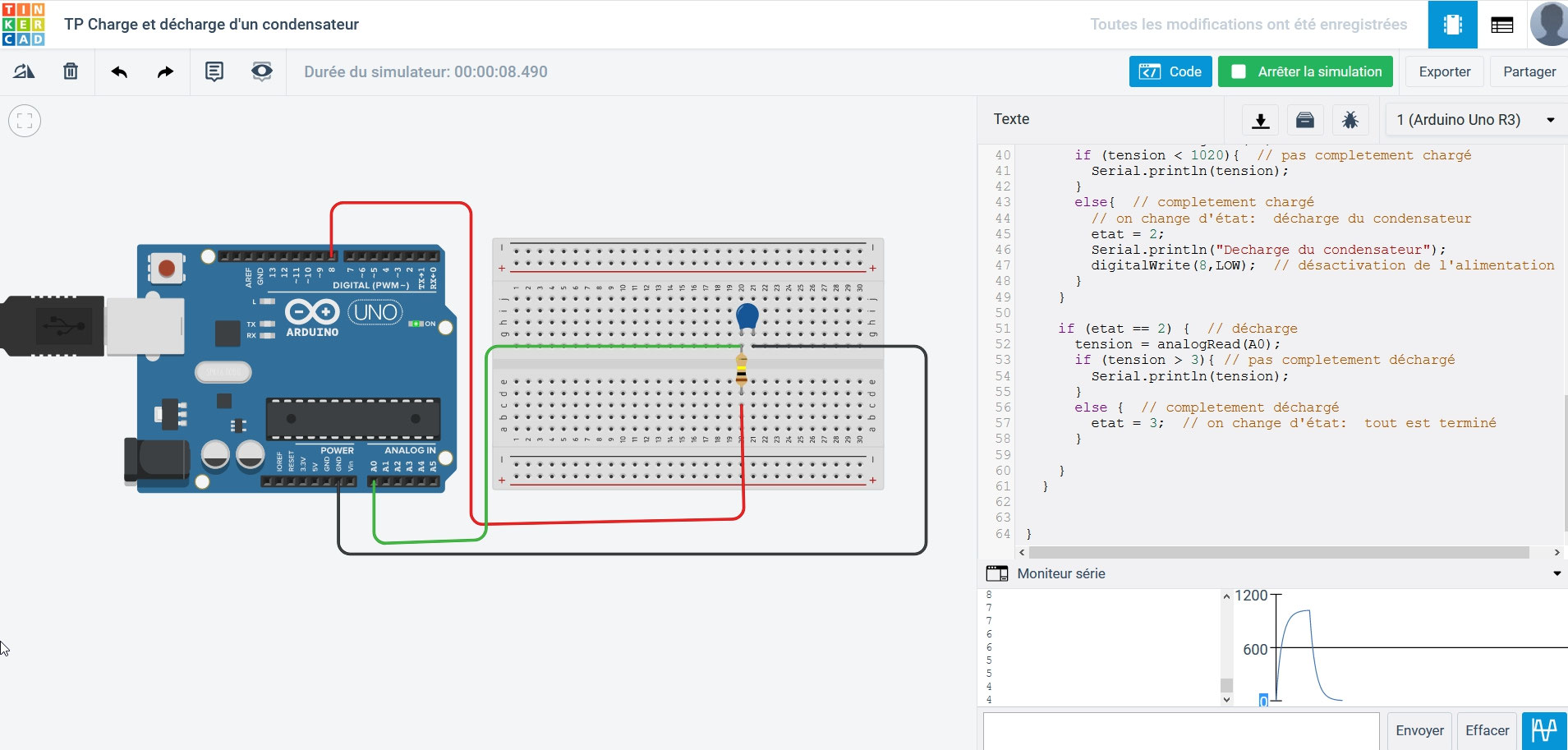Export the project via Exporter

coord(1444,71)
